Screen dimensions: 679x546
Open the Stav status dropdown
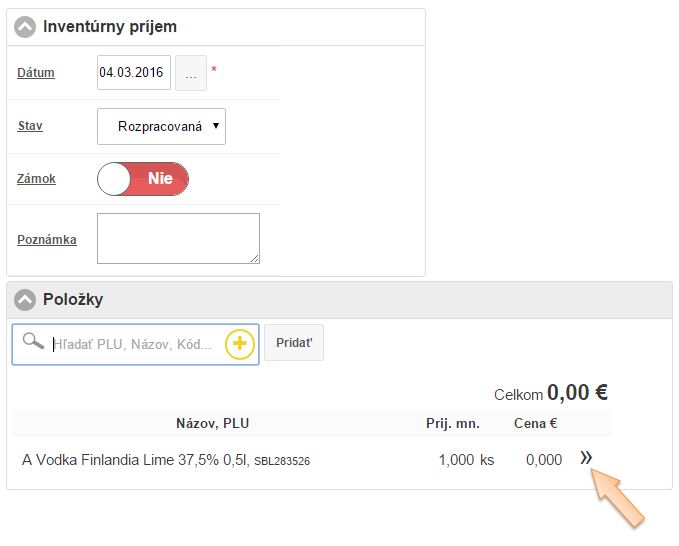pyautogui.click(x=162, y=127)
